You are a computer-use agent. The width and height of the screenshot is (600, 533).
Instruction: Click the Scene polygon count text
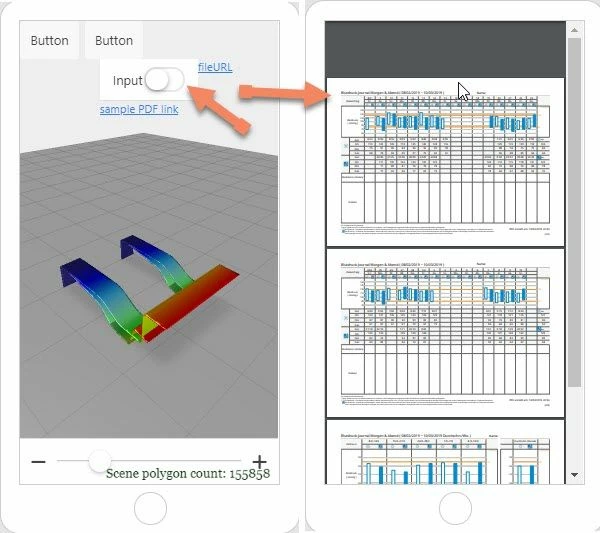pos(188,474)
